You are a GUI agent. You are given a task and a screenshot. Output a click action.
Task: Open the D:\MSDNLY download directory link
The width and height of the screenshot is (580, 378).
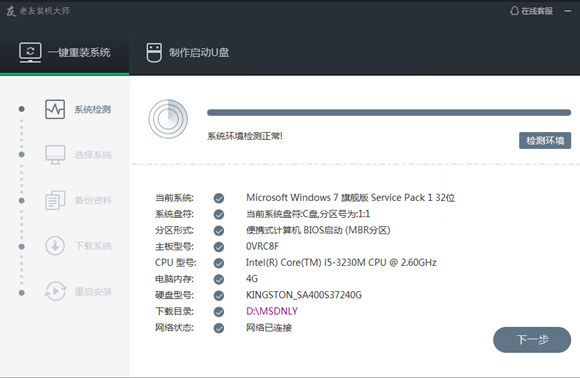point(272,311)
